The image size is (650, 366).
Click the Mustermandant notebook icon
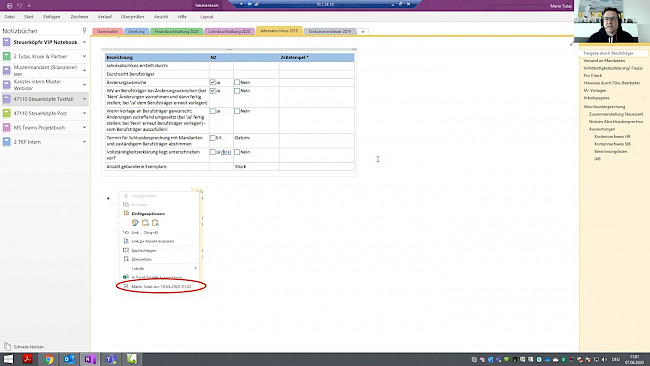point(6,70)
